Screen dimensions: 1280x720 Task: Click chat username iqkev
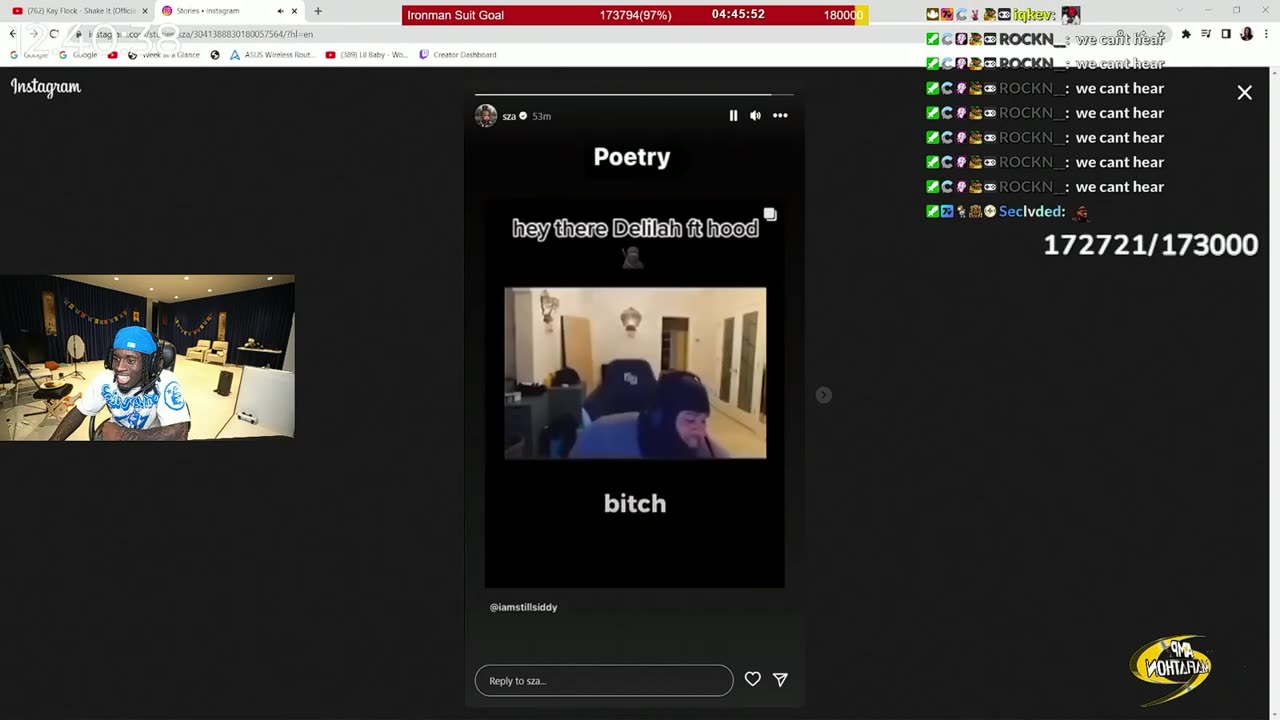pos(1034,15)
